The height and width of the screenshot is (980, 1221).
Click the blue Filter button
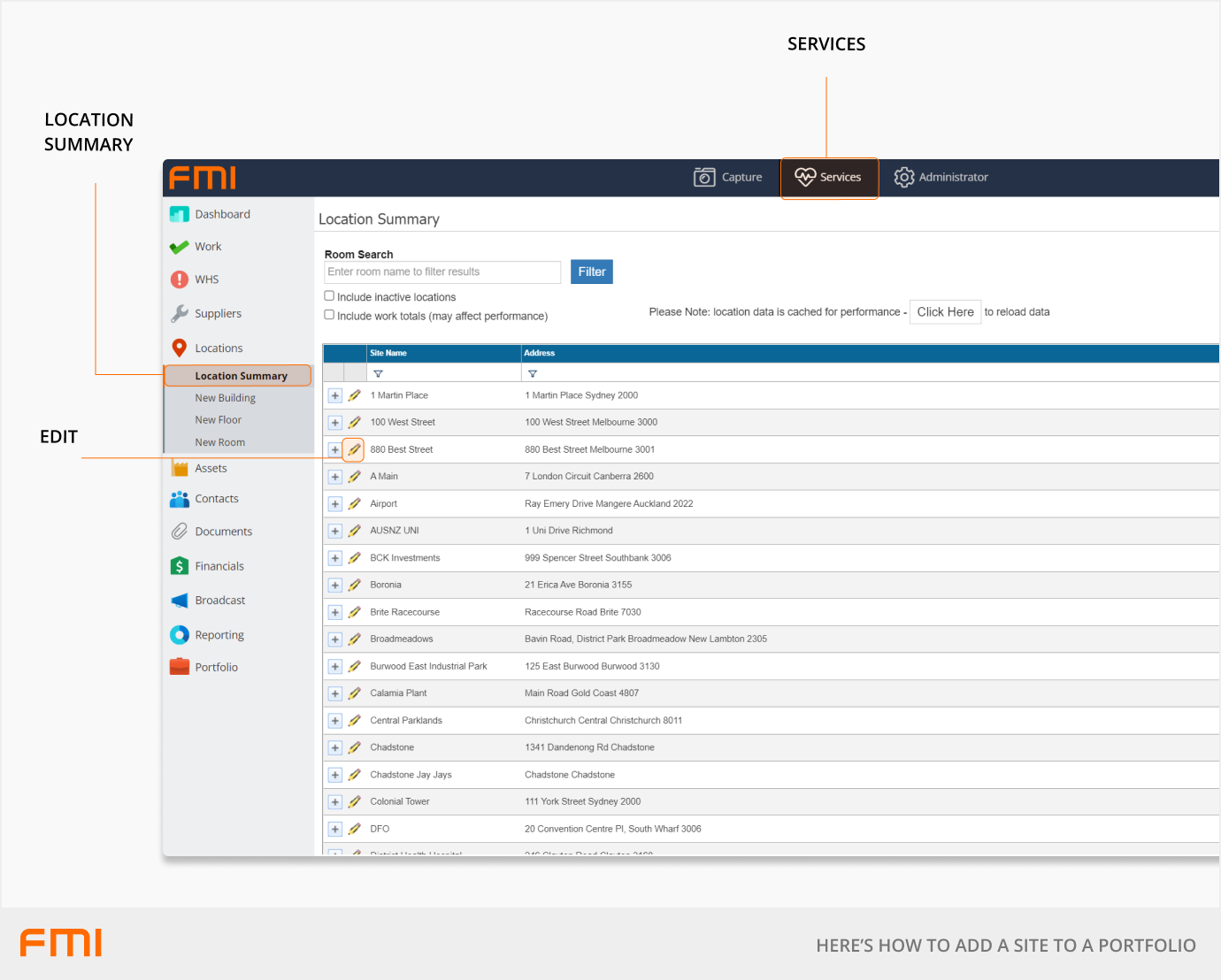point(591,272)
